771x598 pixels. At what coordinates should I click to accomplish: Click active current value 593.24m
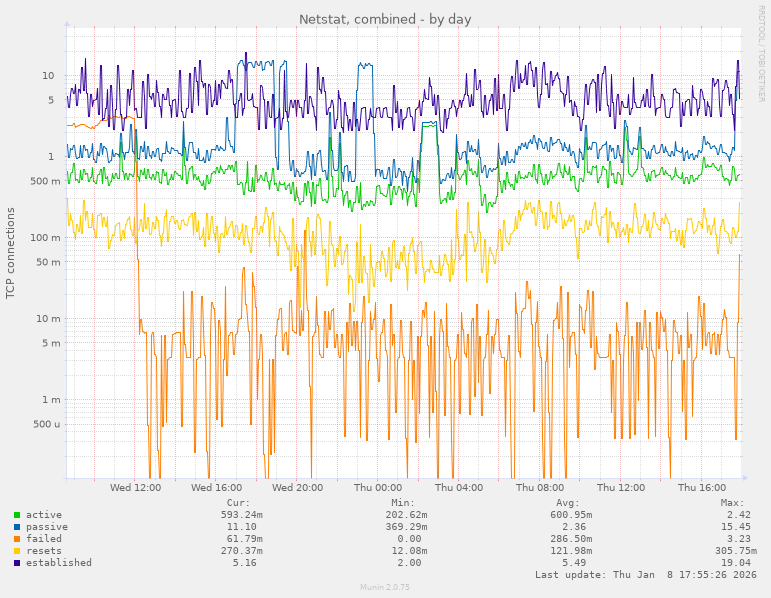tap(241, 515)
